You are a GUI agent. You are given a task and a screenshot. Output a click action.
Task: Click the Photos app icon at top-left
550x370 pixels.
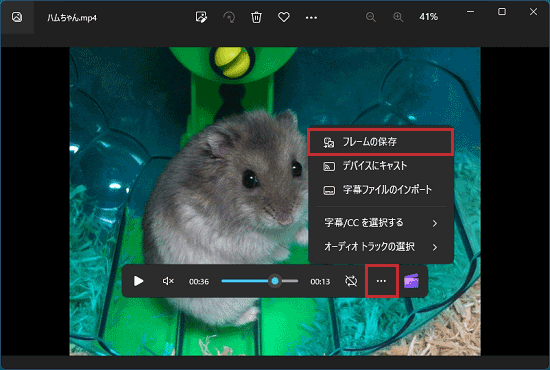pyautogui.click(x=17, y=17)
